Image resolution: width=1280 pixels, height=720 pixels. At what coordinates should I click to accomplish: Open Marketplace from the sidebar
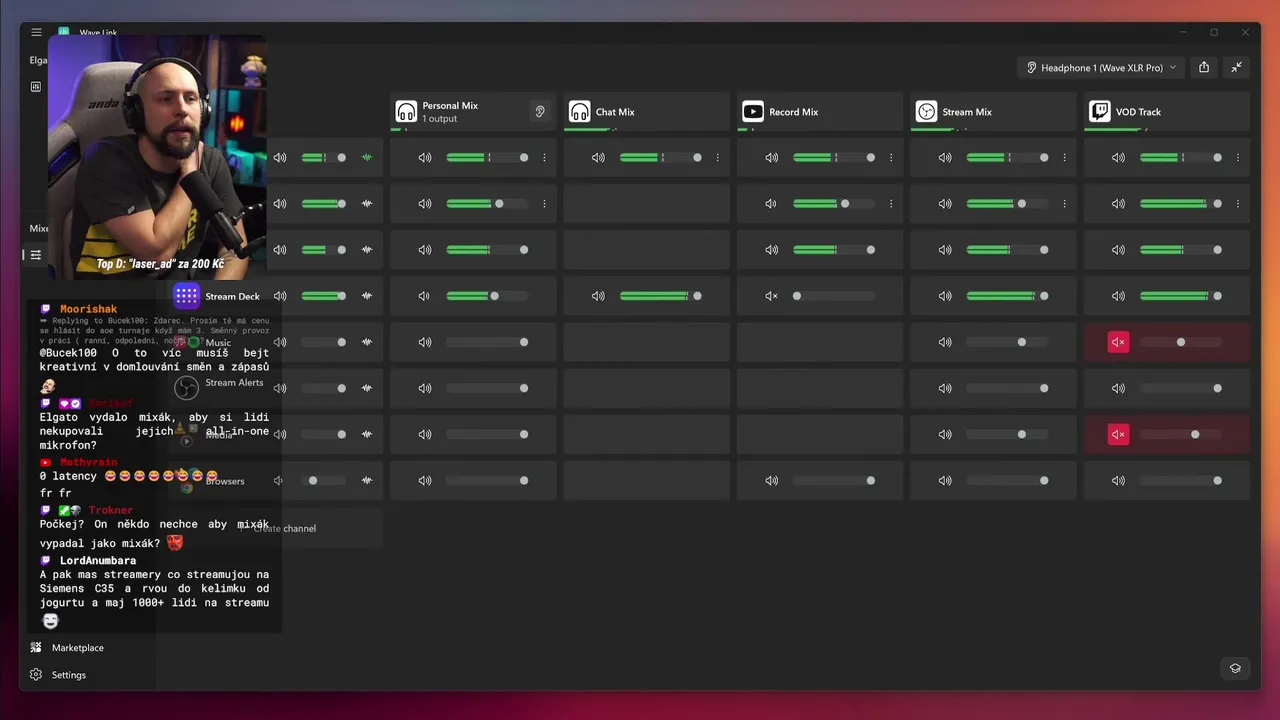(78, 647)
